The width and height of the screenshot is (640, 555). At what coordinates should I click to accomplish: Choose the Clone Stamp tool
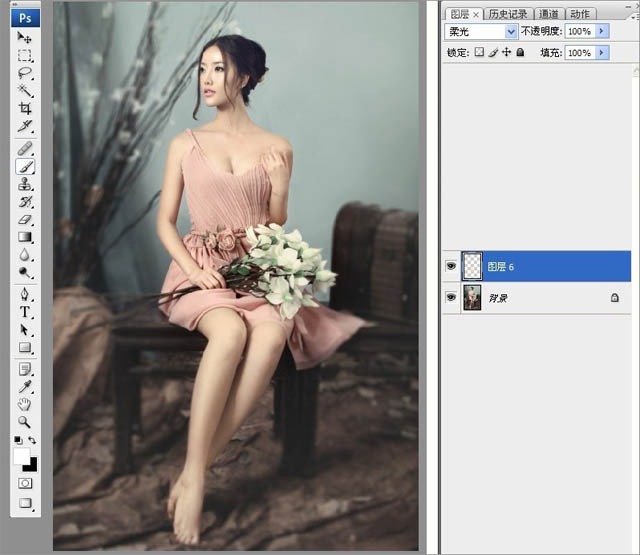pyautogui.click(x=25, y=185)
